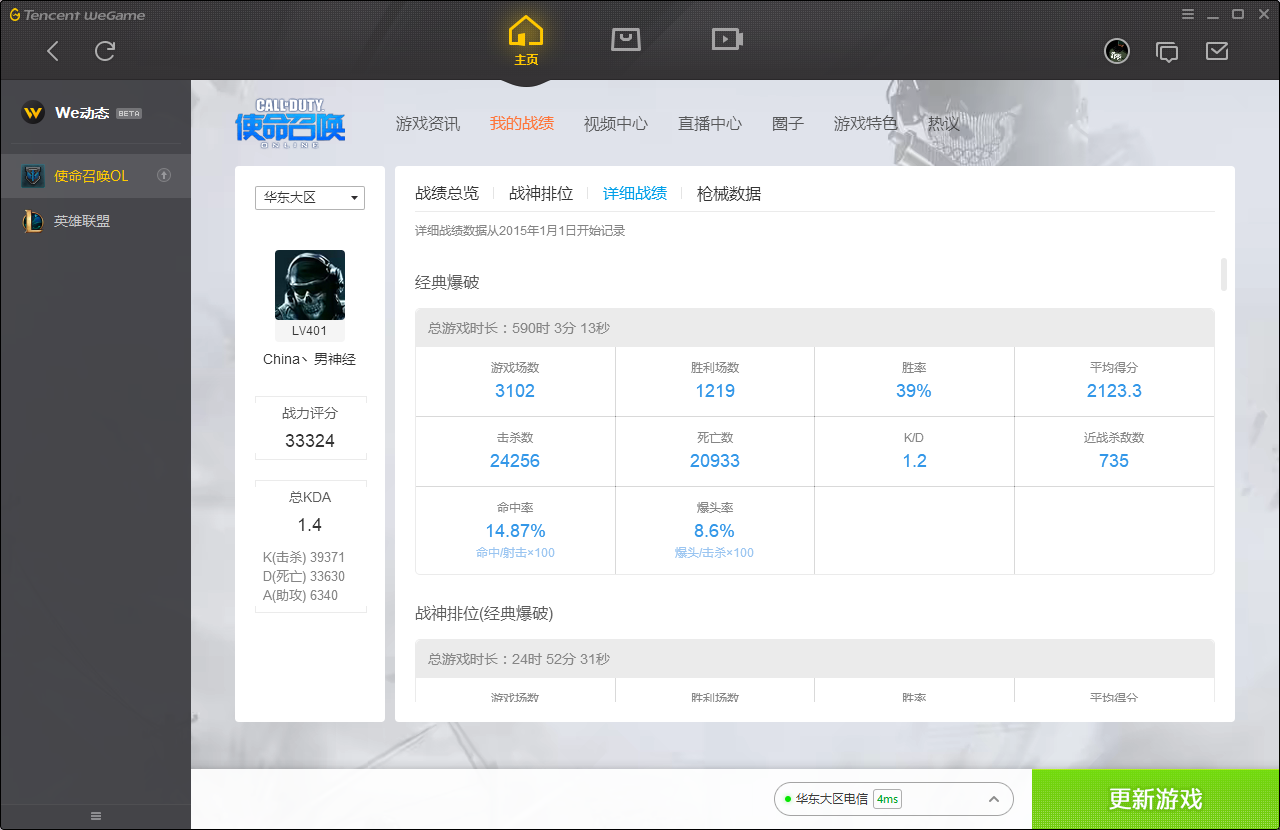
Task: Refresh the page with reload icon
Action: [105, 51]
